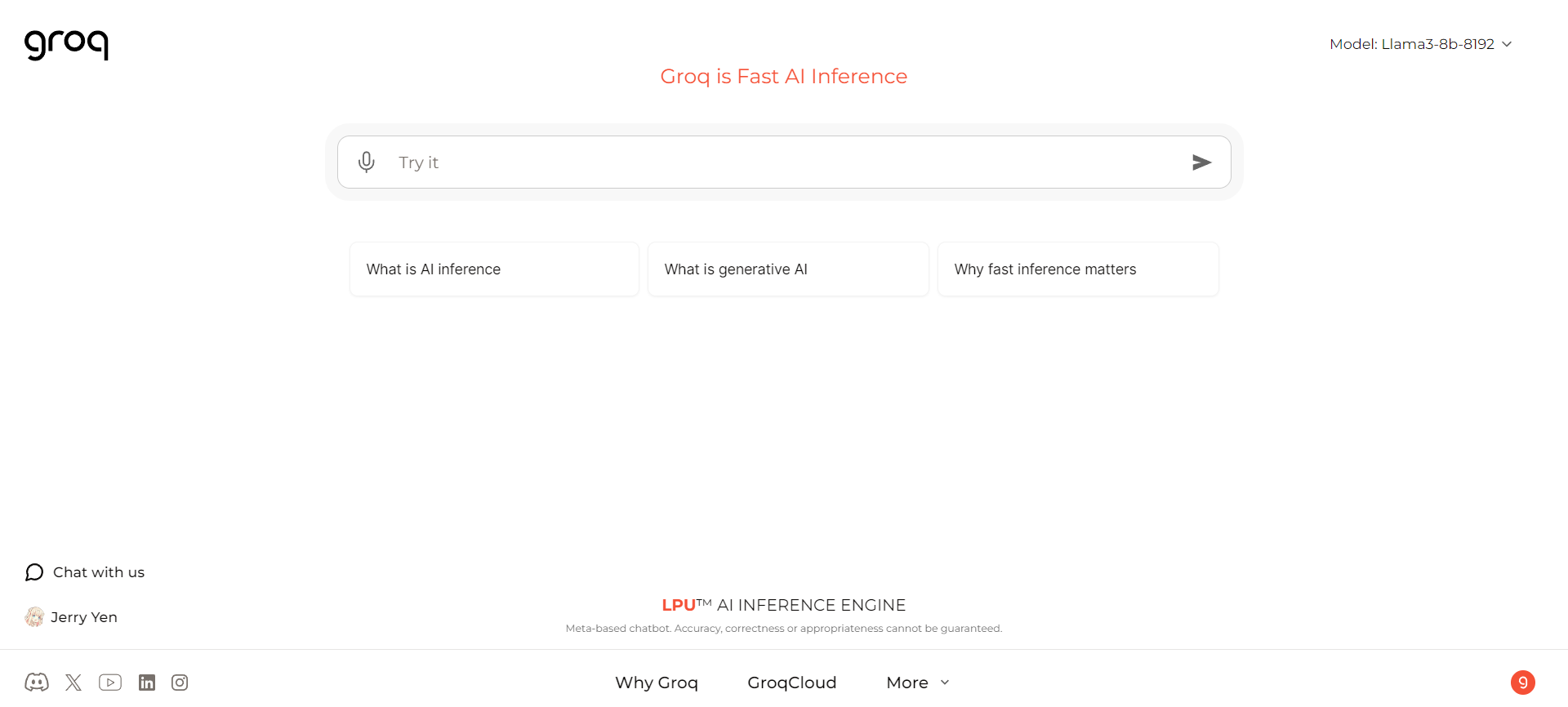This screenshot has width=1568, height=707.
Task: Click the red Groq badge at bottom right
Action: [1523, 683]
